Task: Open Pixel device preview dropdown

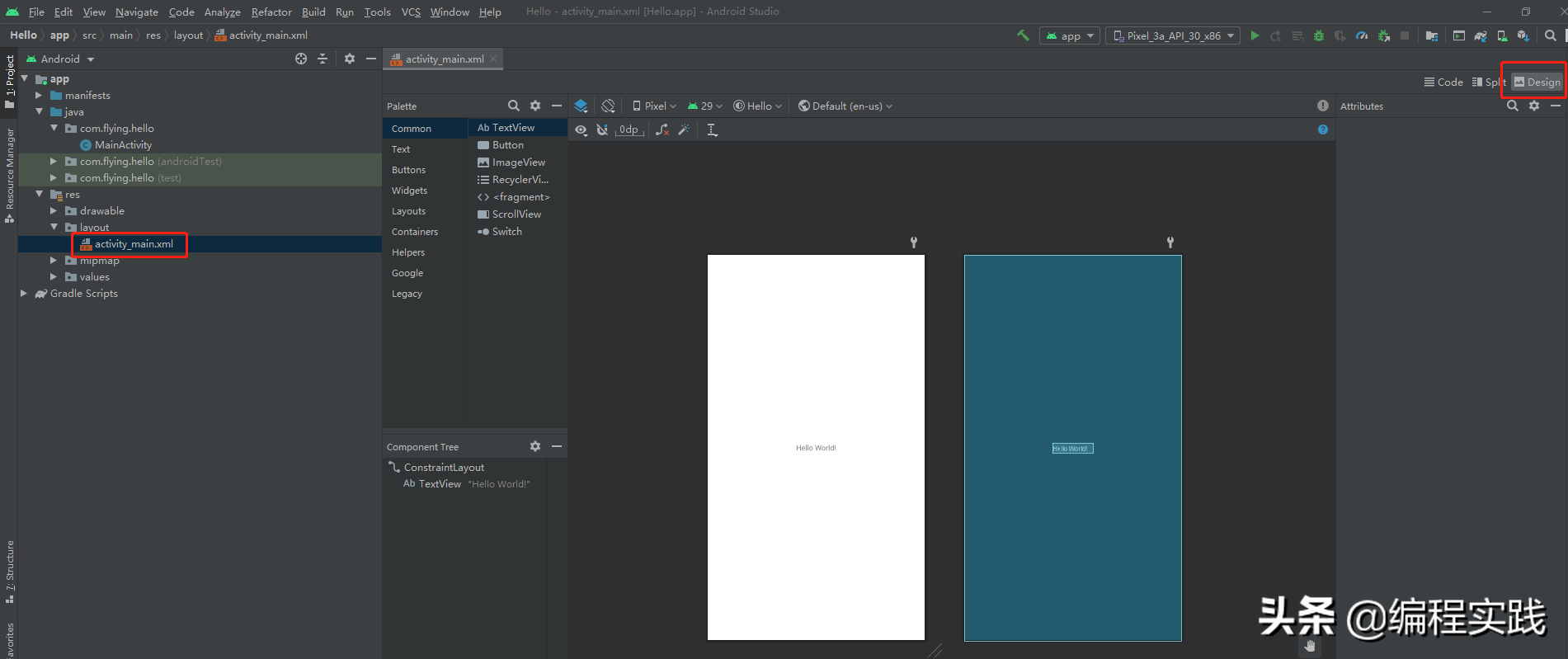Action: [654, 106]
